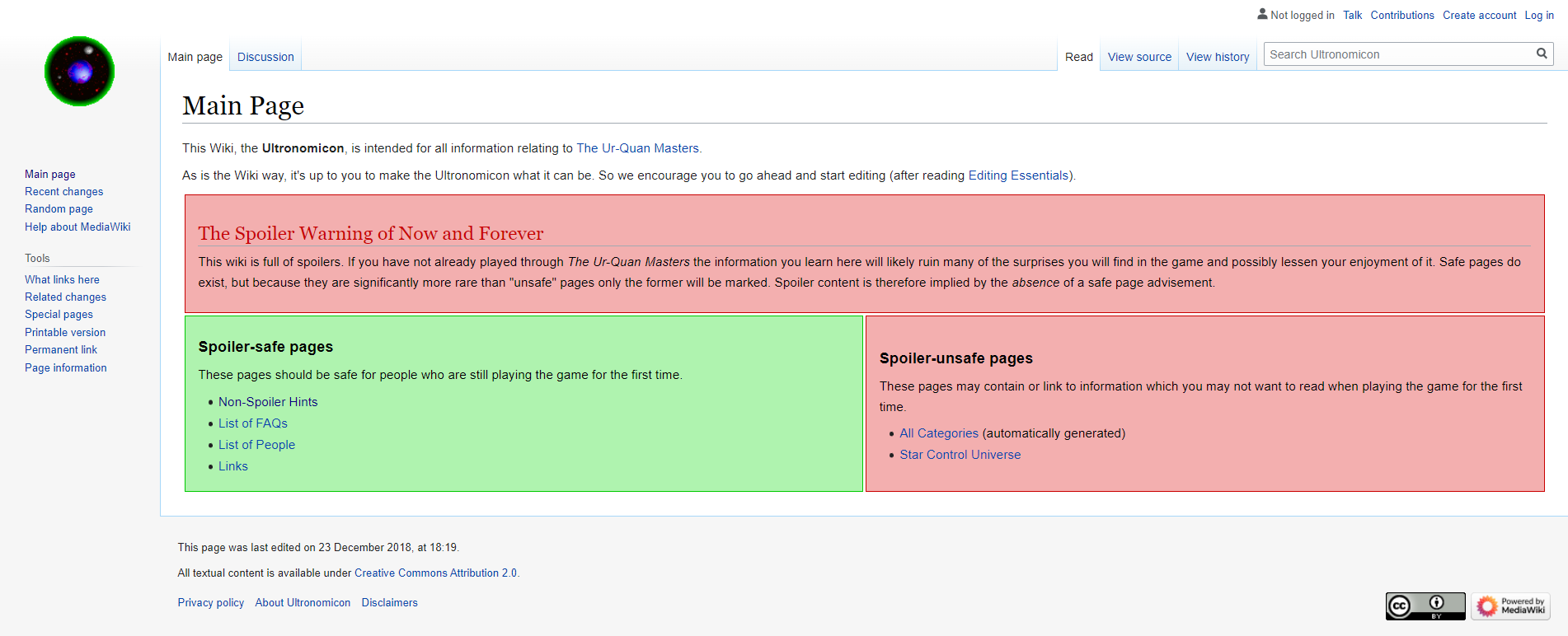Open Help about MediaWiki
The image size is (1568, 636).
pos(77,227)
